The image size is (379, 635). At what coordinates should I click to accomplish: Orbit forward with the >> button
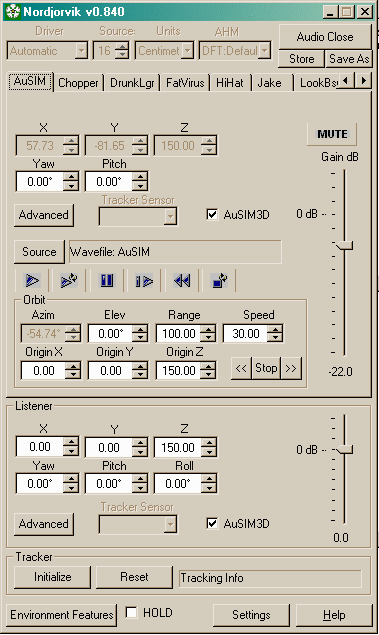coord(291,369)
